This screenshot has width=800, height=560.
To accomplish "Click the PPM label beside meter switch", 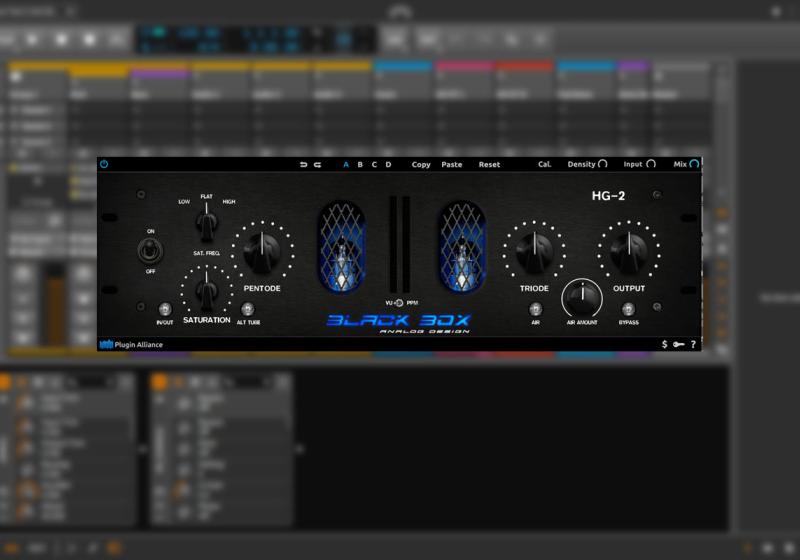I will (412, 303).
